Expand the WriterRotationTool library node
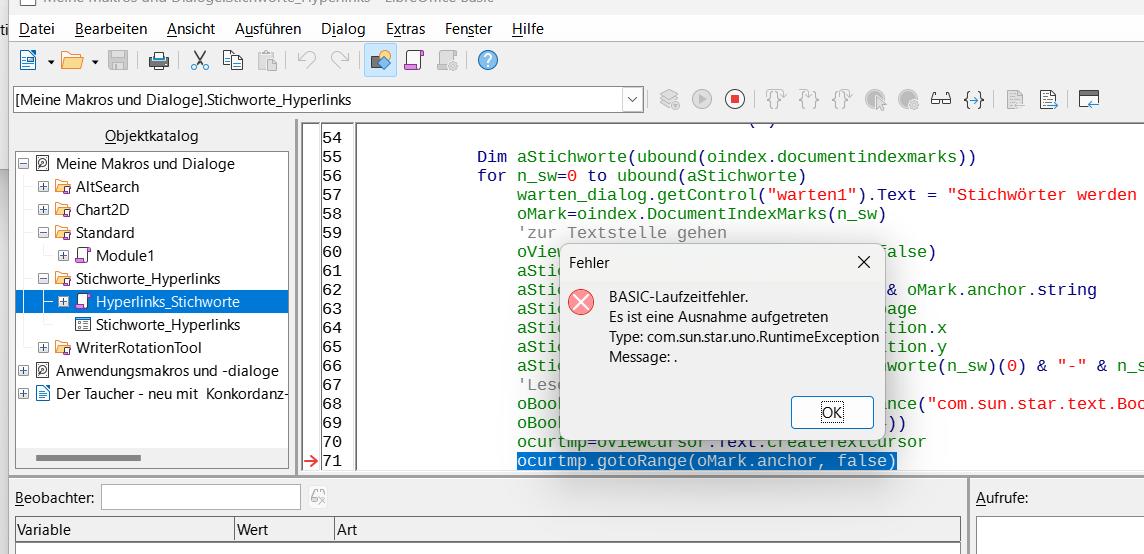The height and width of the screenshot is (554, 1144). [x=43, y=348]
